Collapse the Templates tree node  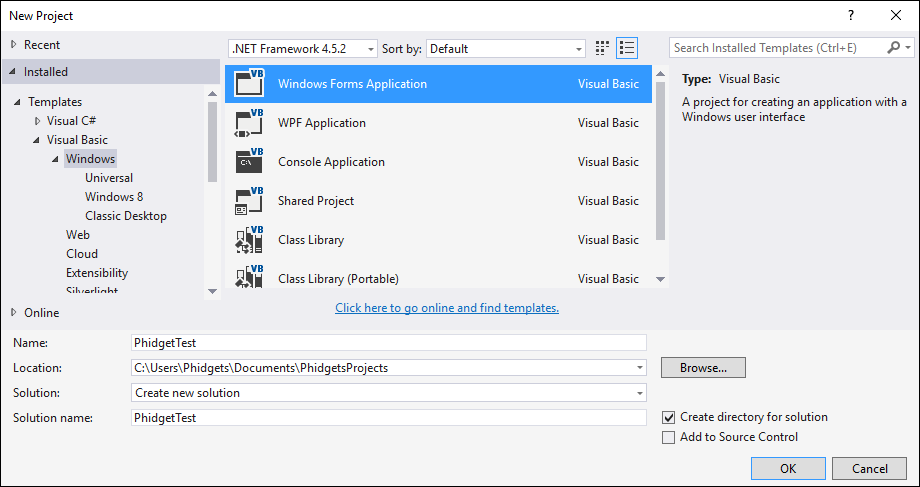(17, 102)
